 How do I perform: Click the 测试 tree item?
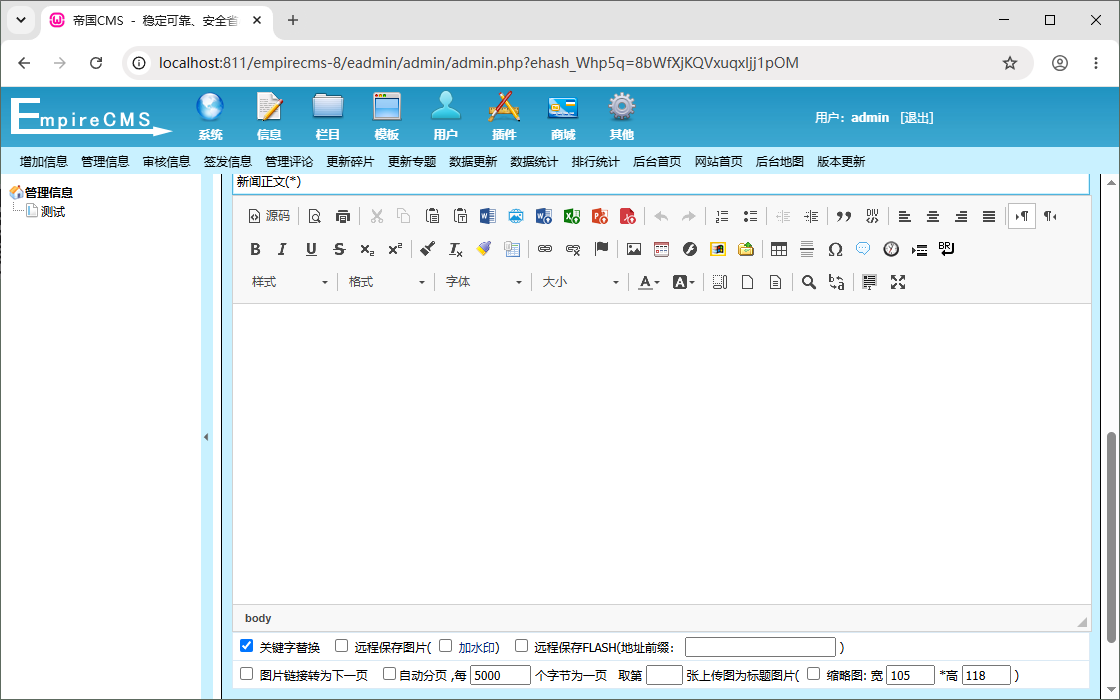53,211
